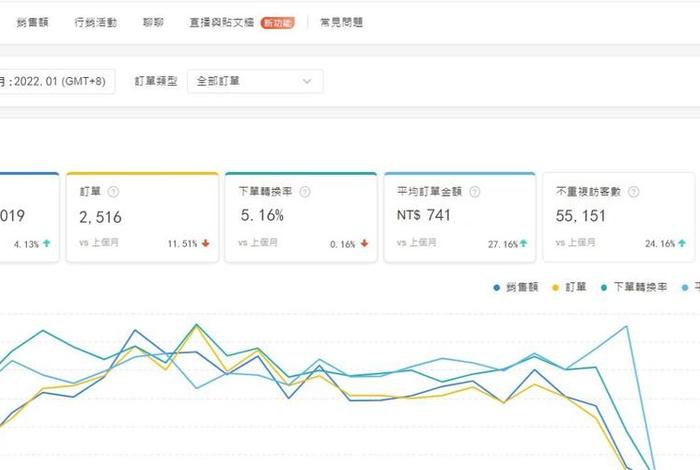Click green up arrow by 4.13%

pos(46,243)
